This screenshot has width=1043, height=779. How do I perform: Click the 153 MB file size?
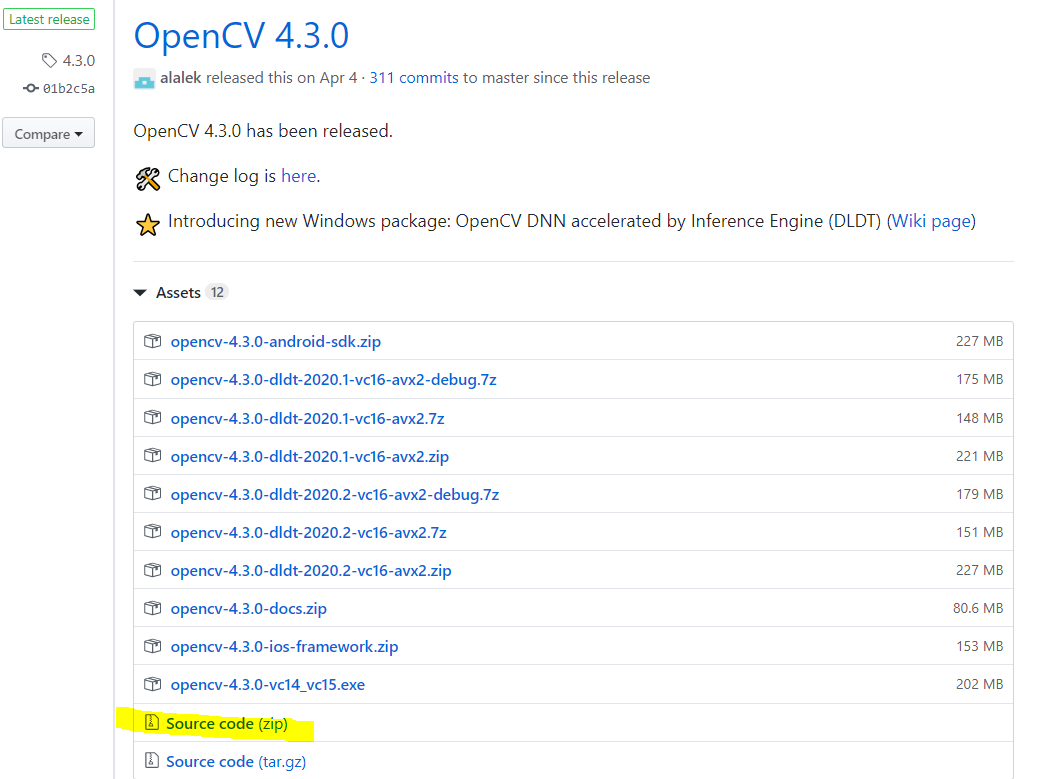click(979, 646)
